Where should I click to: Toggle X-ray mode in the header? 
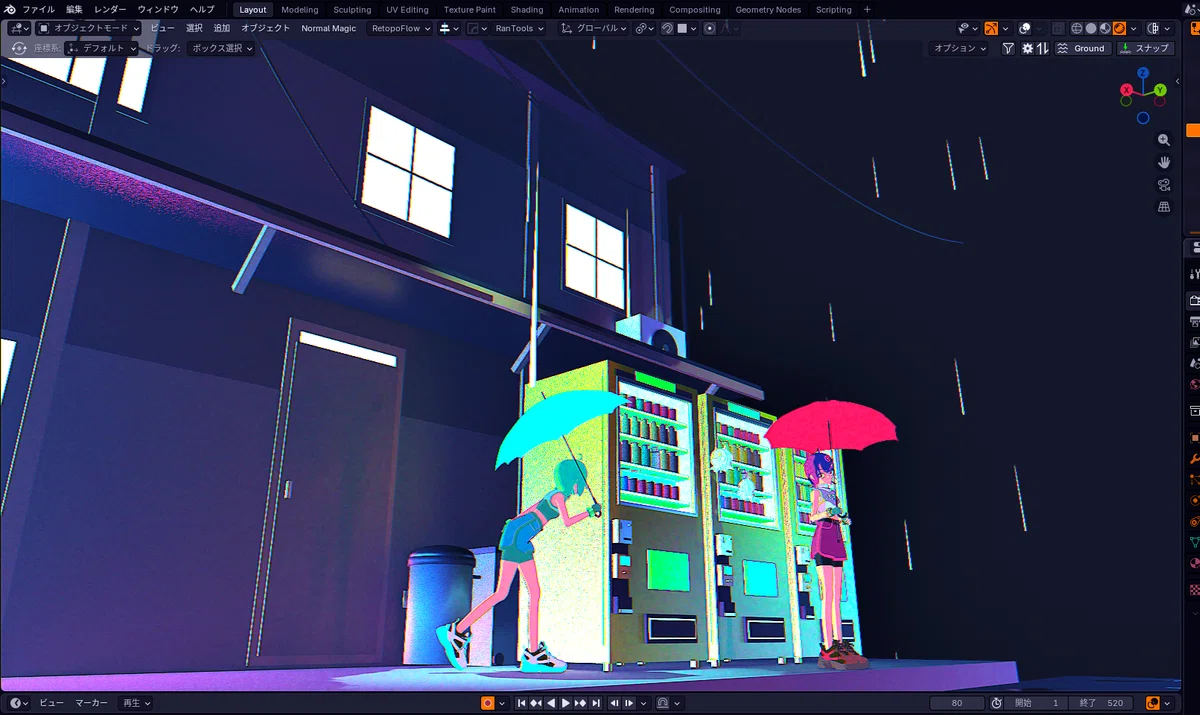pos(1058,28)
